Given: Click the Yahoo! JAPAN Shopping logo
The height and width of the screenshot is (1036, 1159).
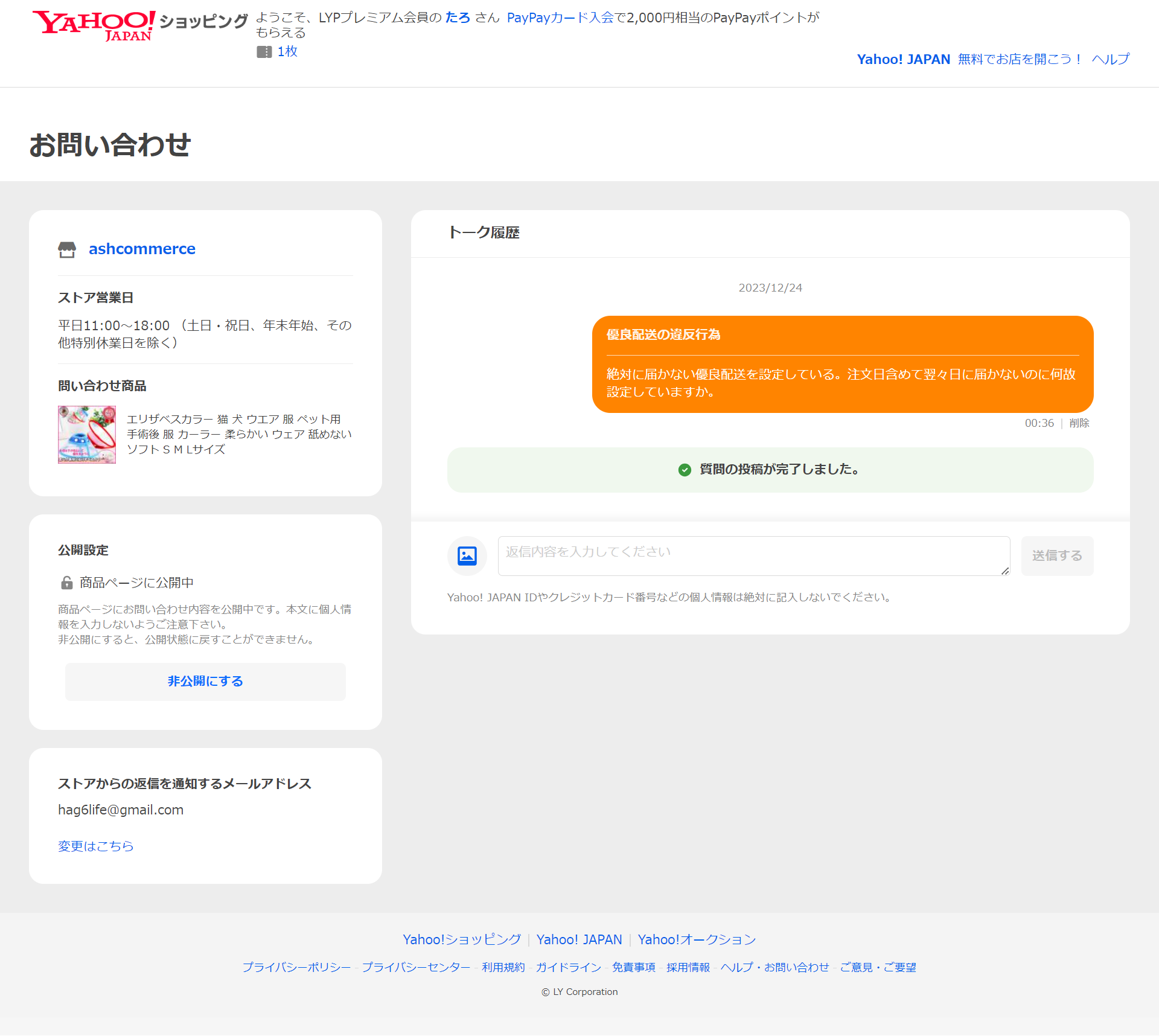Looking at the screenshot, I should pos(140,26).
